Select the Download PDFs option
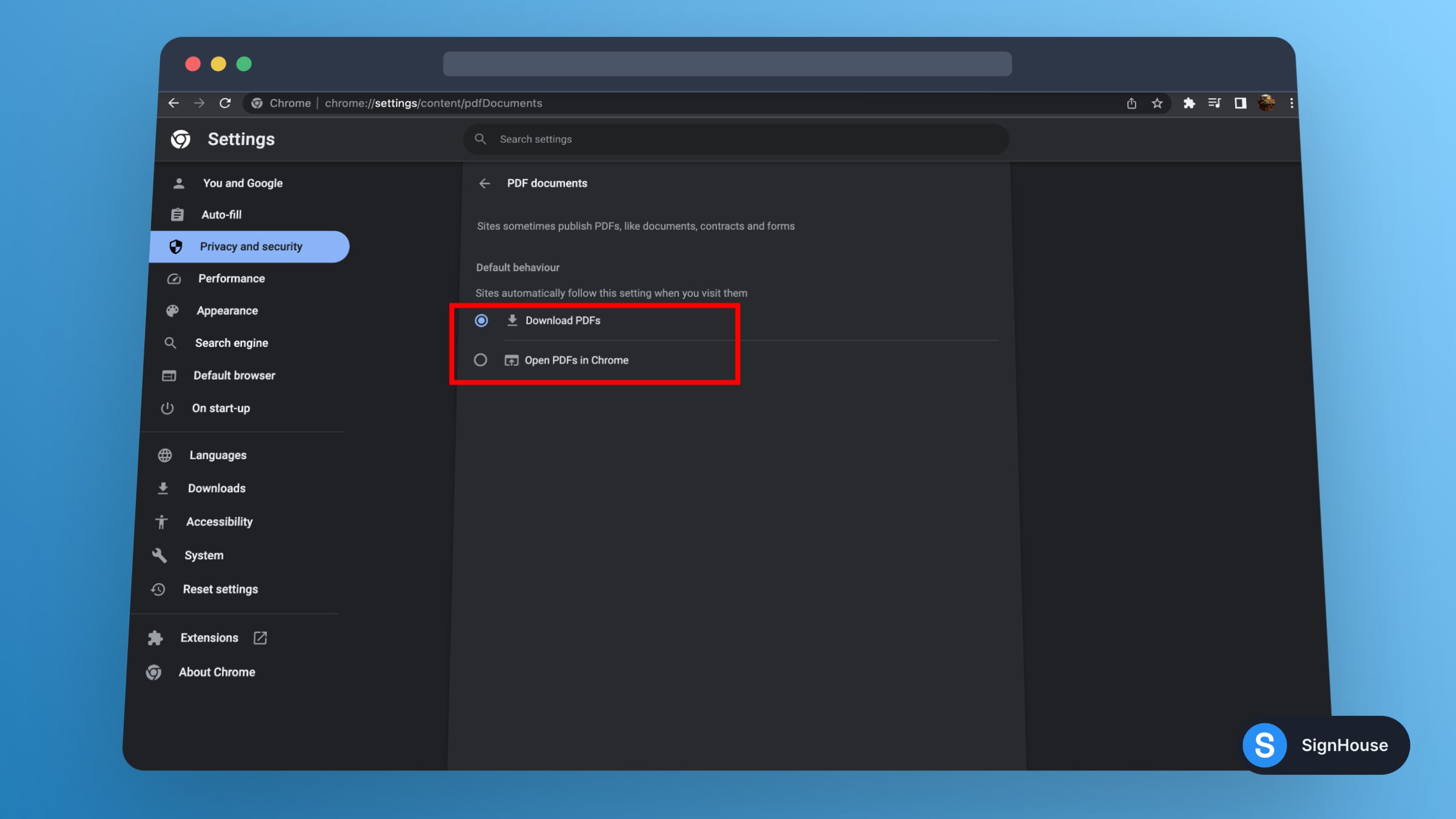This screenshot has height=819, width=1456. click(x=481, y=320)
